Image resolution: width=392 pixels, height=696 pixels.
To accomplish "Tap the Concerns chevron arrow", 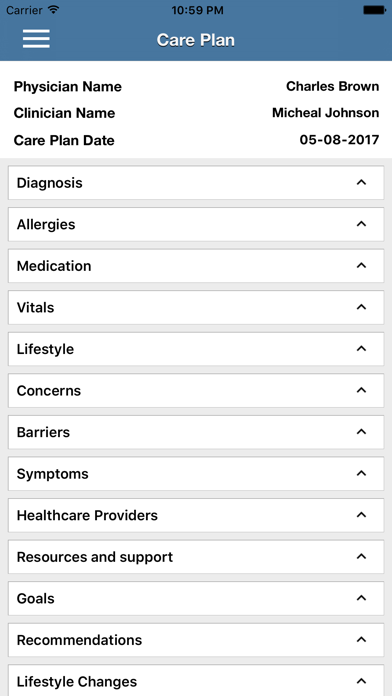I will tap(361, 390).
